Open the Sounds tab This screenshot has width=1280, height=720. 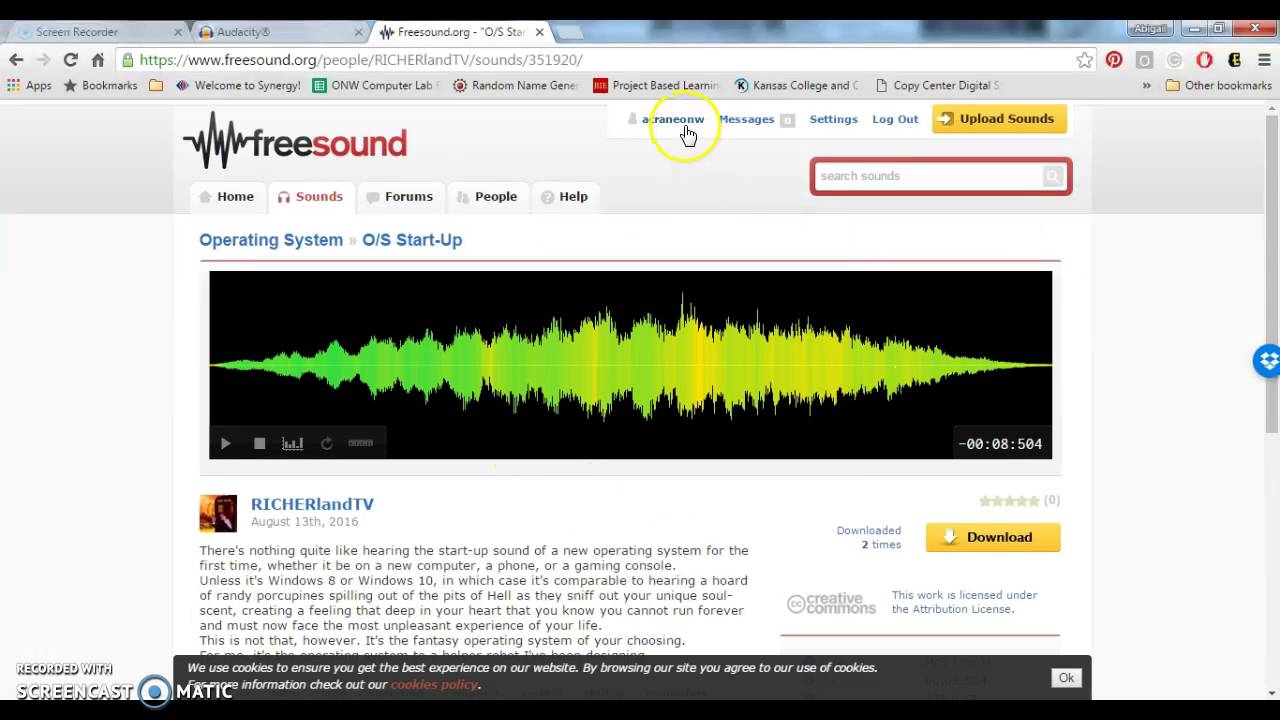tap(310, 197)
